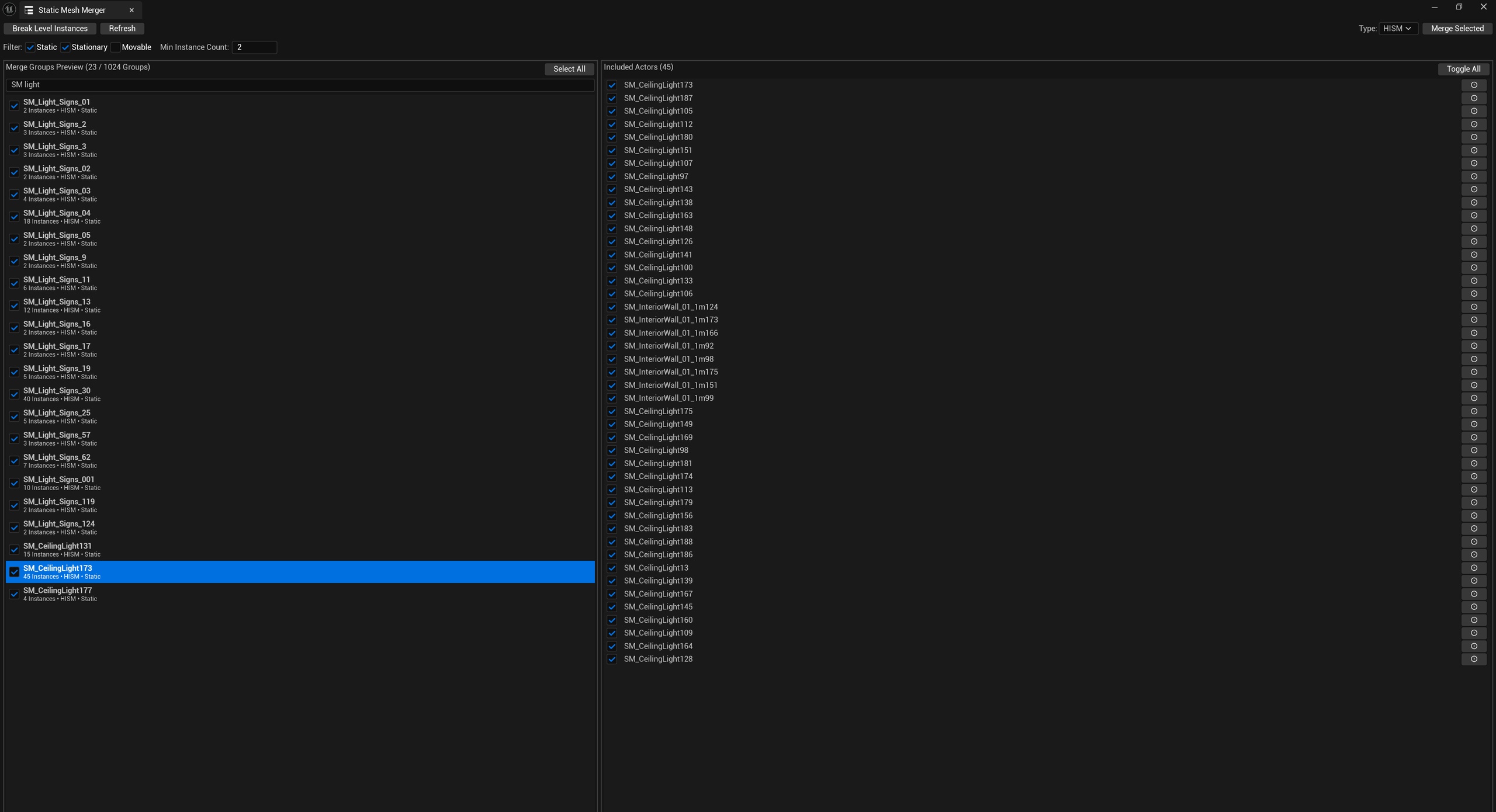Select the SM_Light_Signs_11 group row

coord(300,283)
